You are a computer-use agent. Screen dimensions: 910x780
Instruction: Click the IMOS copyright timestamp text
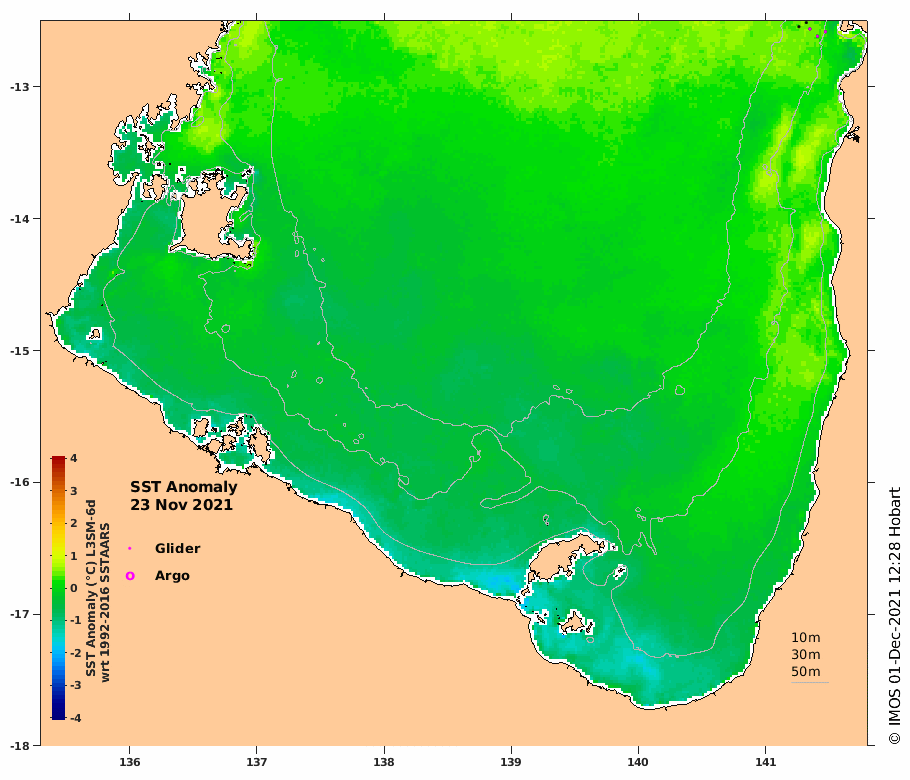coord(894,616)
